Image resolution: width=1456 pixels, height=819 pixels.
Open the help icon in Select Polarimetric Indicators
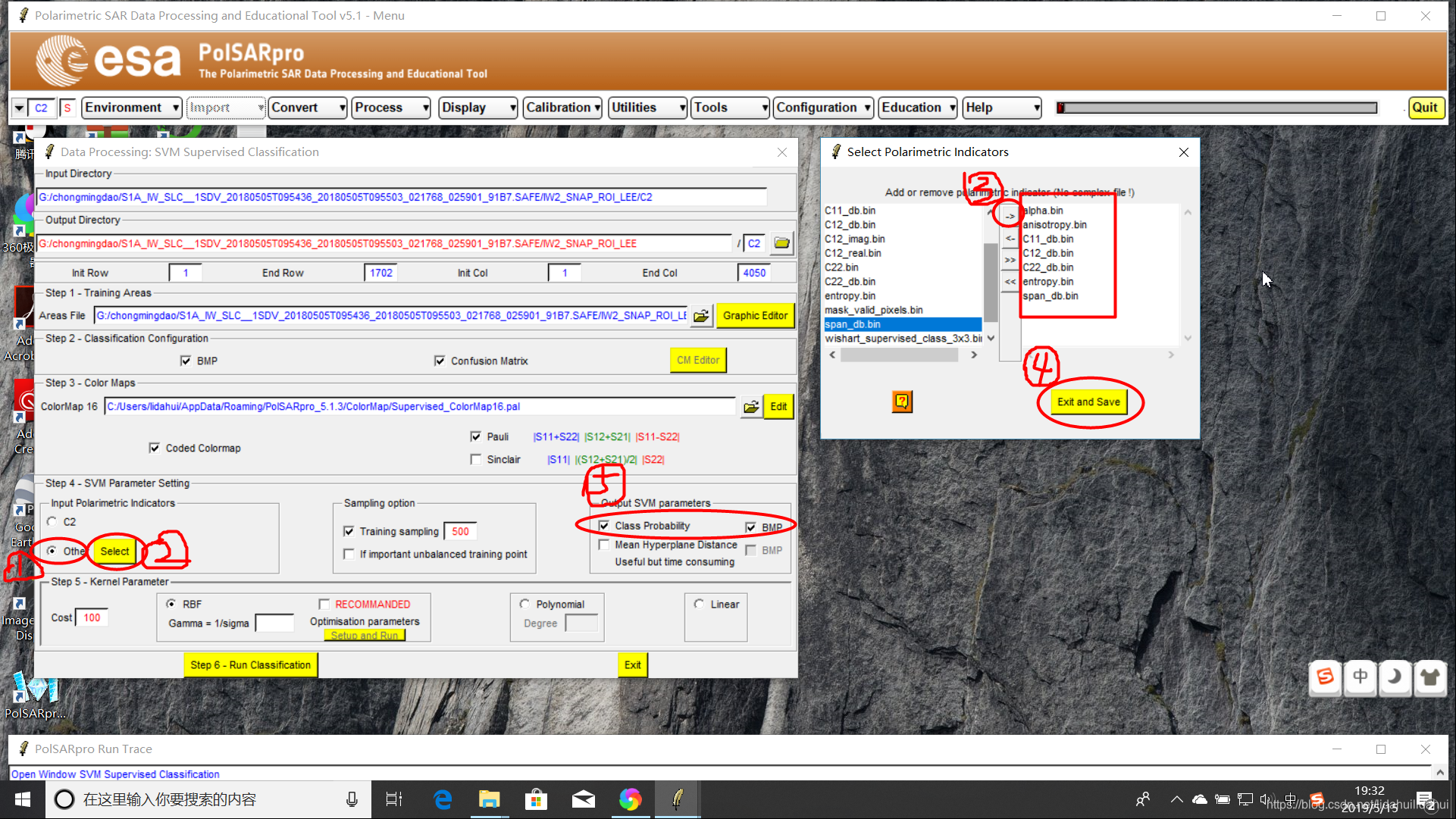click(x=902, y=402)
